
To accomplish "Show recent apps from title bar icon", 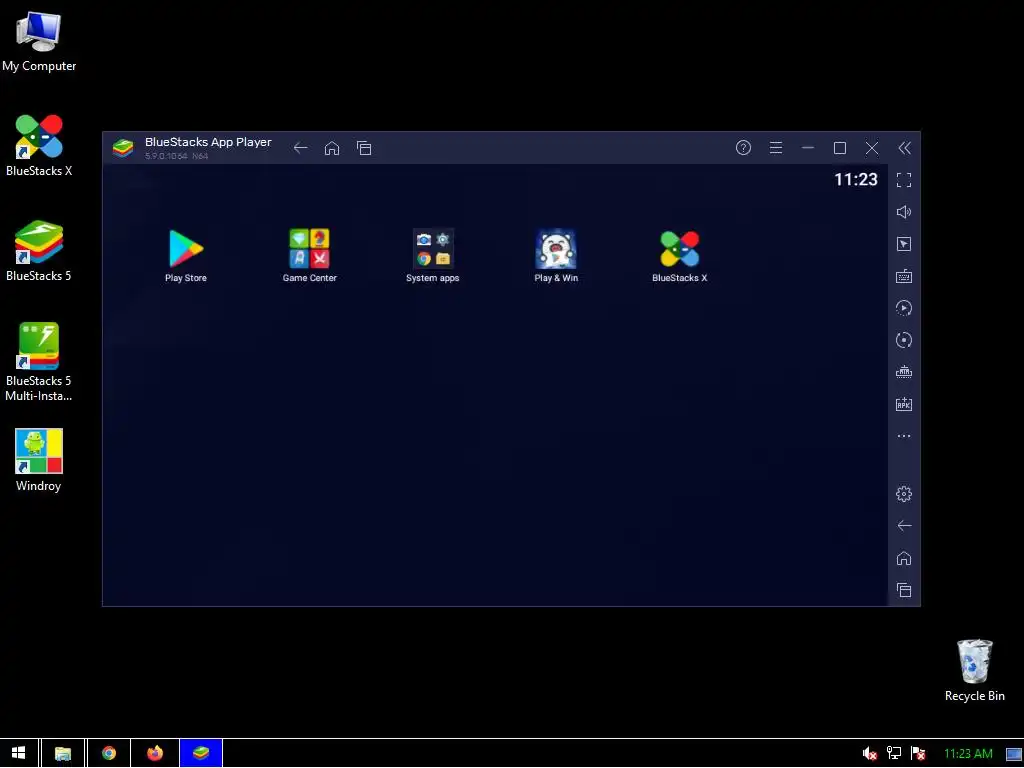I will [364, 148].
